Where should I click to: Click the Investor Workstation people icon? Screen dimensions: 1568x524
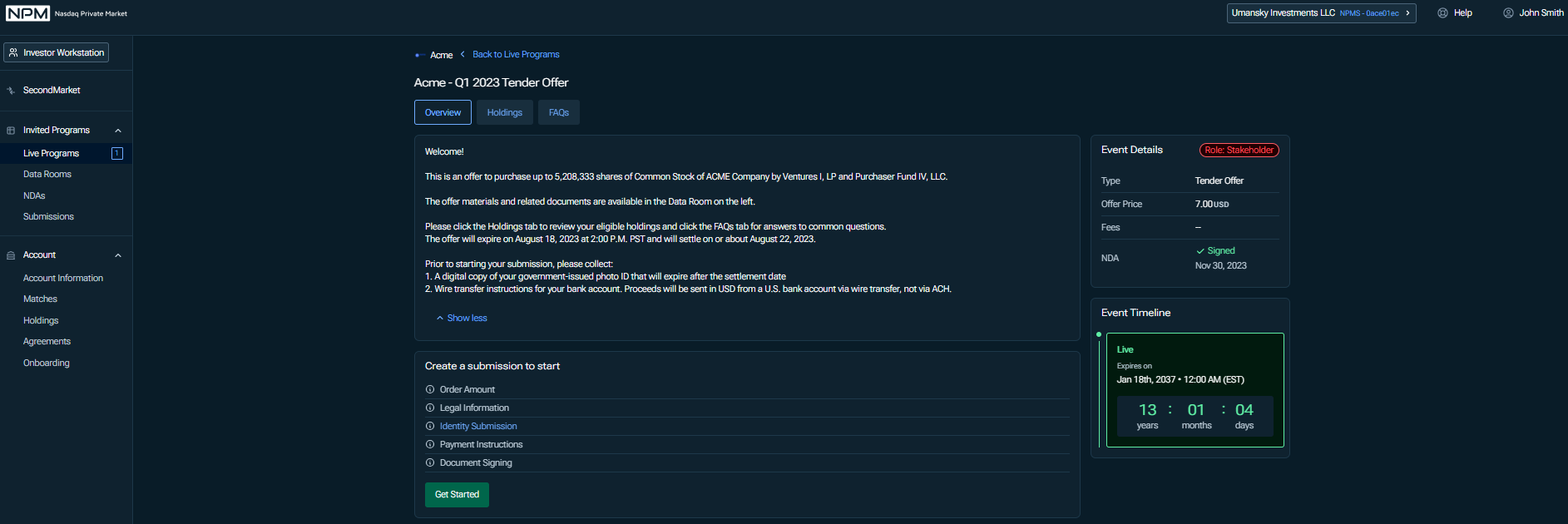tap(13, 52)
